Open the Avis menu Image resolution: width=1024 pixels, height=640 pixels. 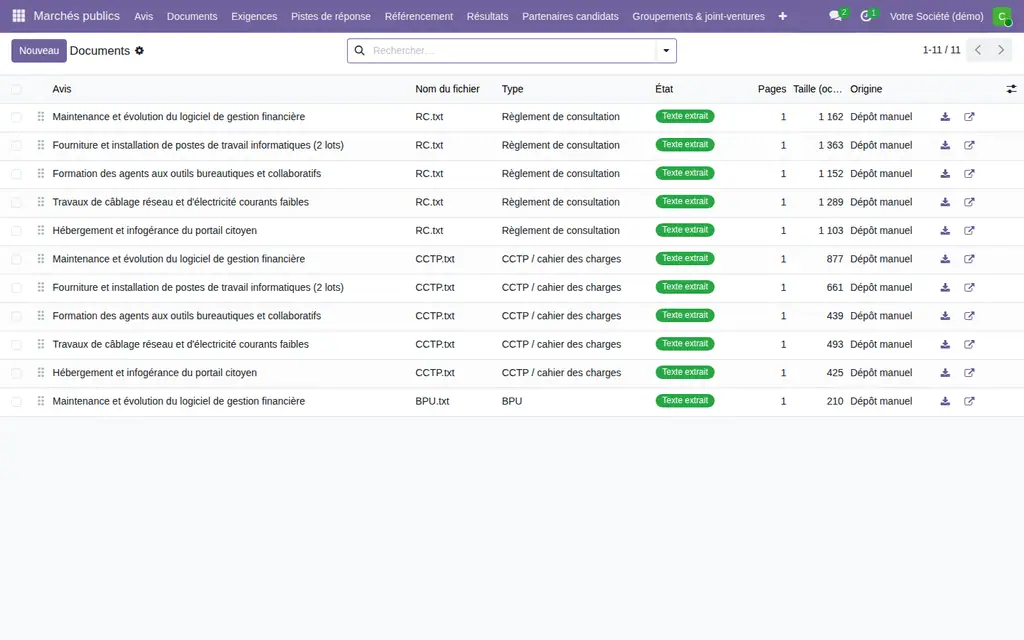point(144,16)
